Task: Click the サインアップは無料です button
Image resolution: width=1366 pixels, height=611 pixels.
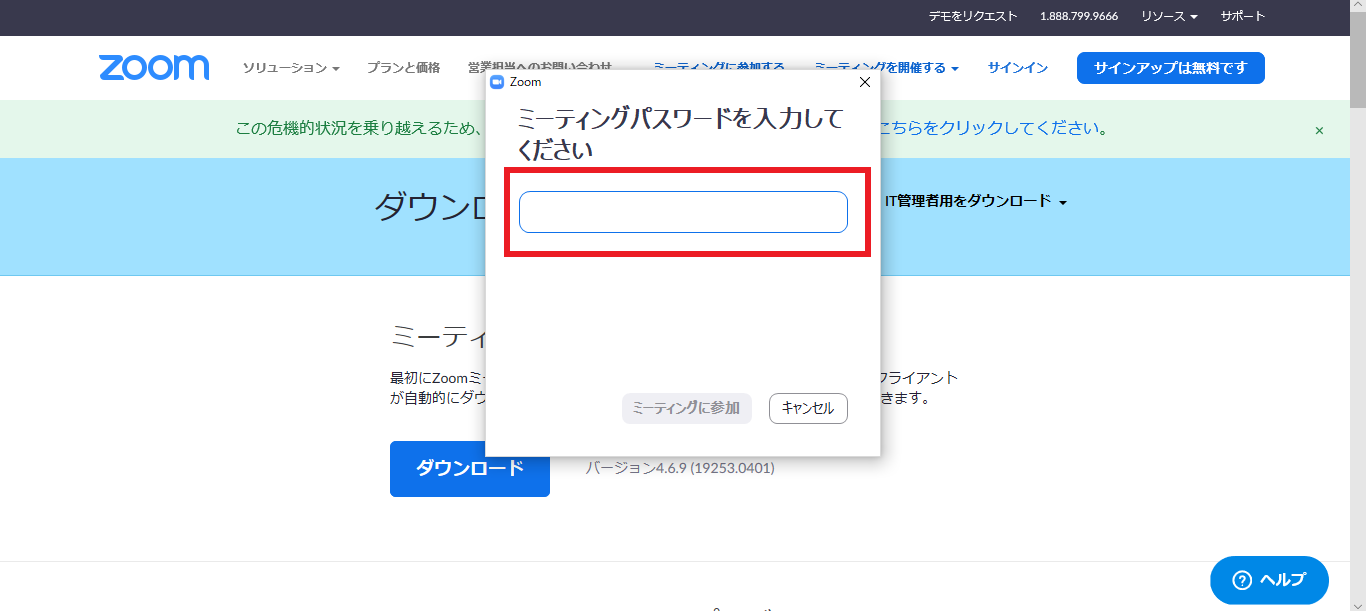Action: pyautogui.click(x=1171, y=68)
